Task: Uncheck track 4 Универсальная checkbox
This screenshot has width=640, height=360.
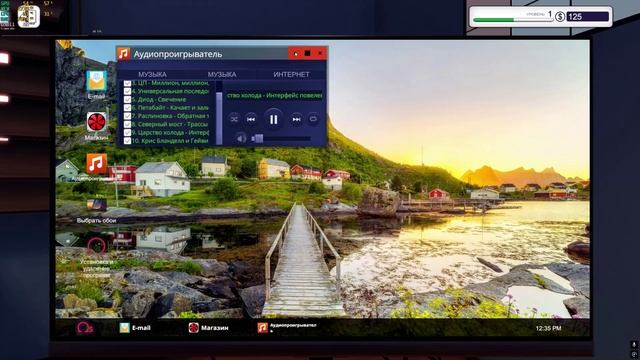Action: point(127,91)
